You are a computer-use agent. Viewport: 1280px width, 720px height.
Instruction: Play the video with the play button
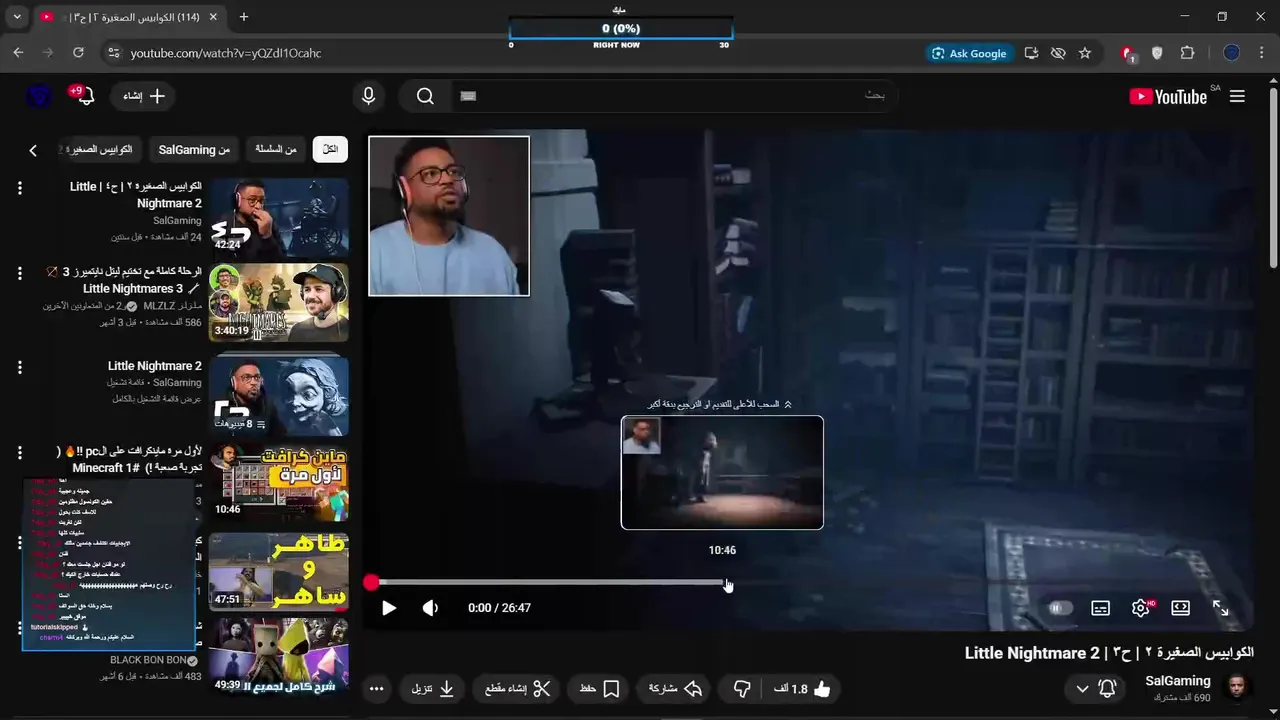tap(389, 608)
